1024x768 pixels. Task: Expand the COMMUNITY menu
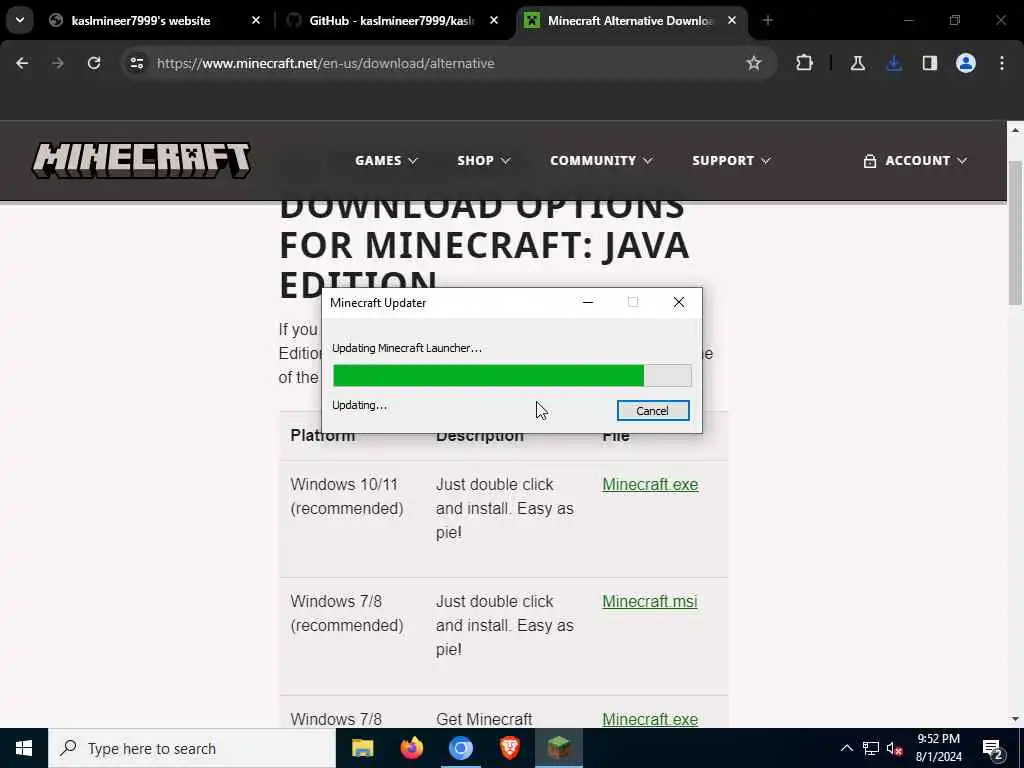tap(601, 161)
